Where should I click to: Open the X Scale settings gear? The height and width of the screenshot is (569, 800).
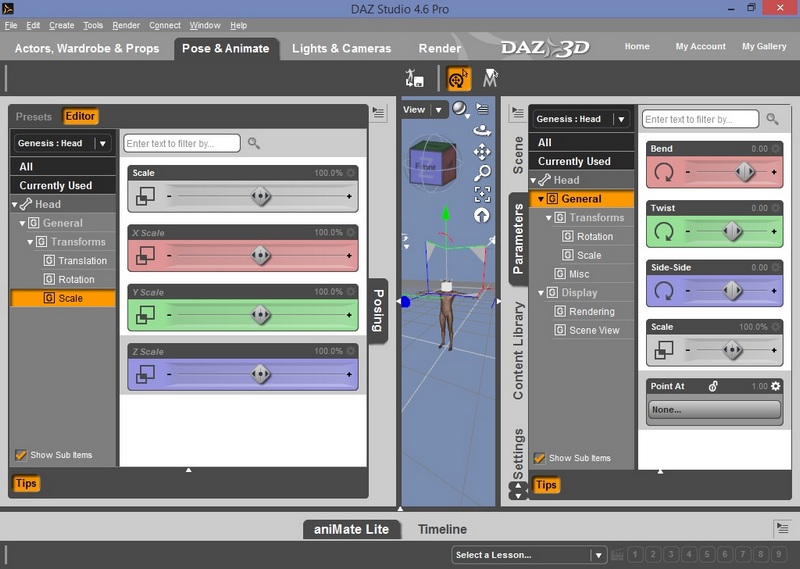pyautogui.click(x=351, y=232)
